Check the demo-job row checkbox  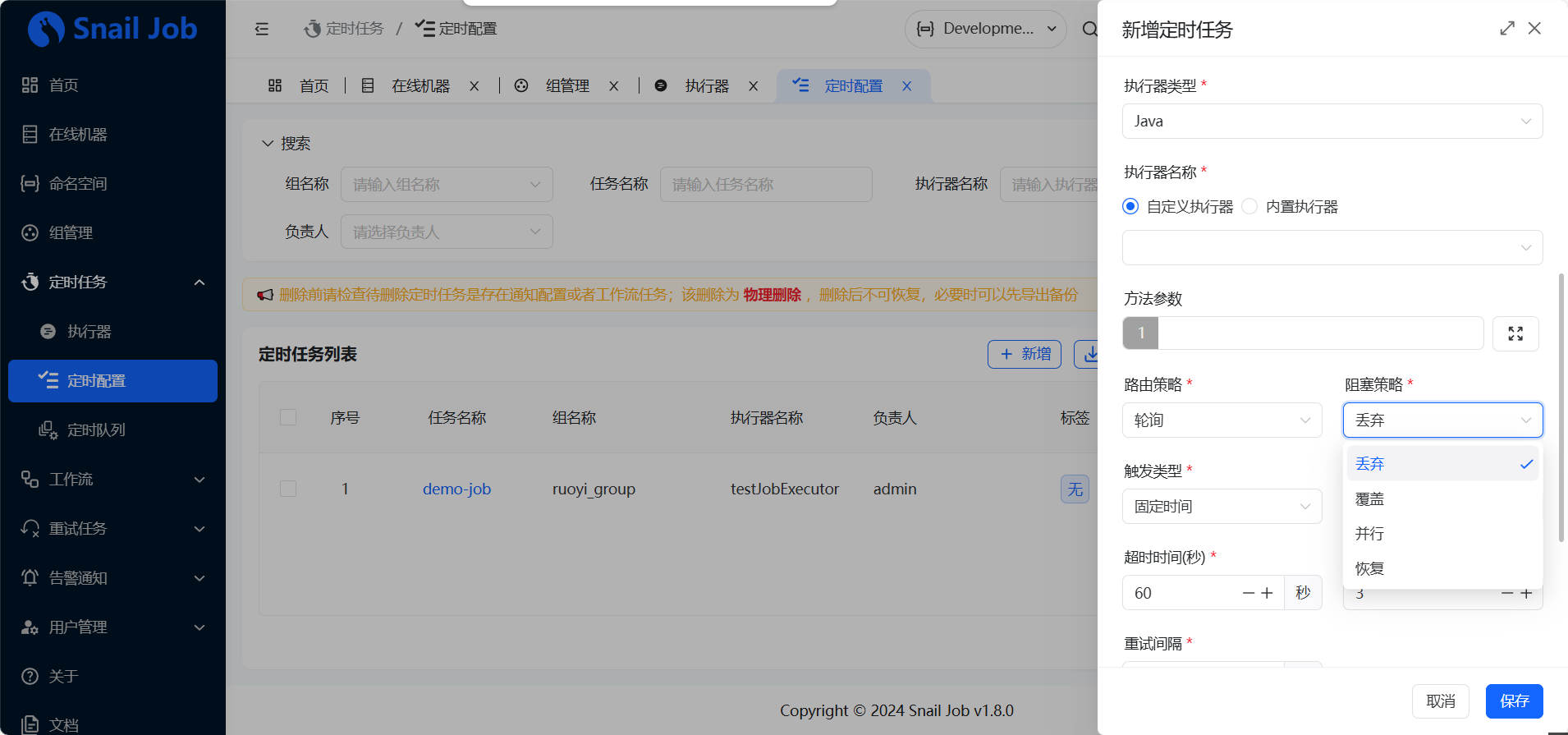[288, 489]
